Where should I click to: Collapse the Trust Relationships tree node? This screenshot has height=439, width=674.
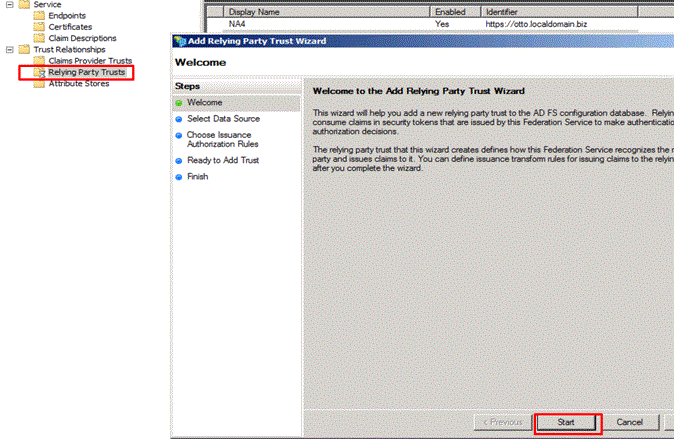point(9,50)
